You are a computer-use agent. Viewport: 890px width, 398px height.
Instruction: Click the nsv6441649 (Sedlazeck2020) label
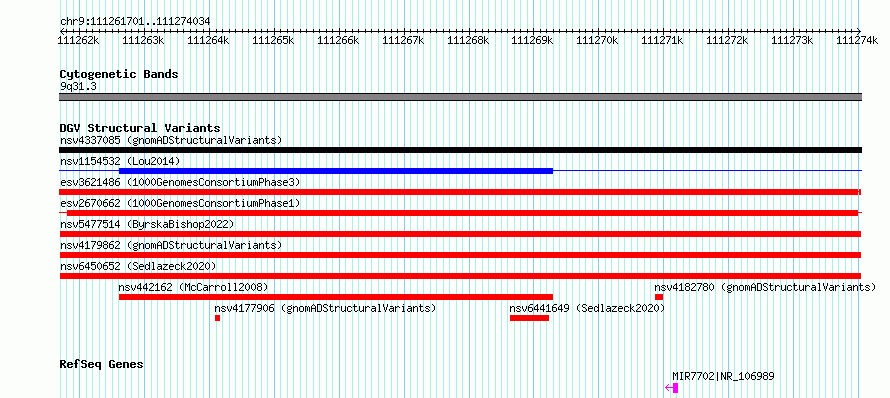587,308
